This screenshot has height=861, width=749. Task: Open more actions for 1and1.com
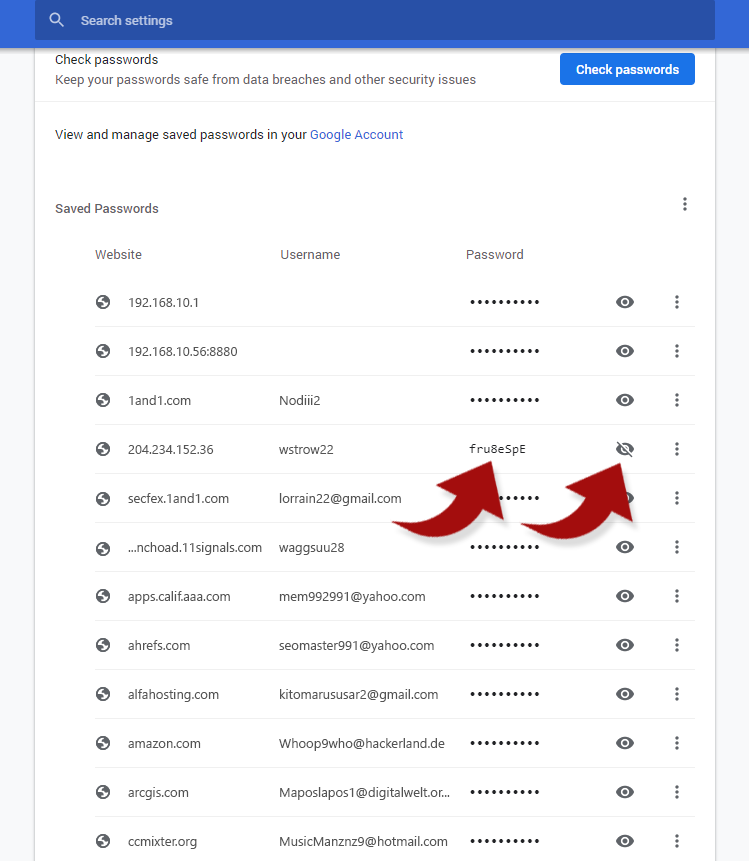click(x=677, y=400)
